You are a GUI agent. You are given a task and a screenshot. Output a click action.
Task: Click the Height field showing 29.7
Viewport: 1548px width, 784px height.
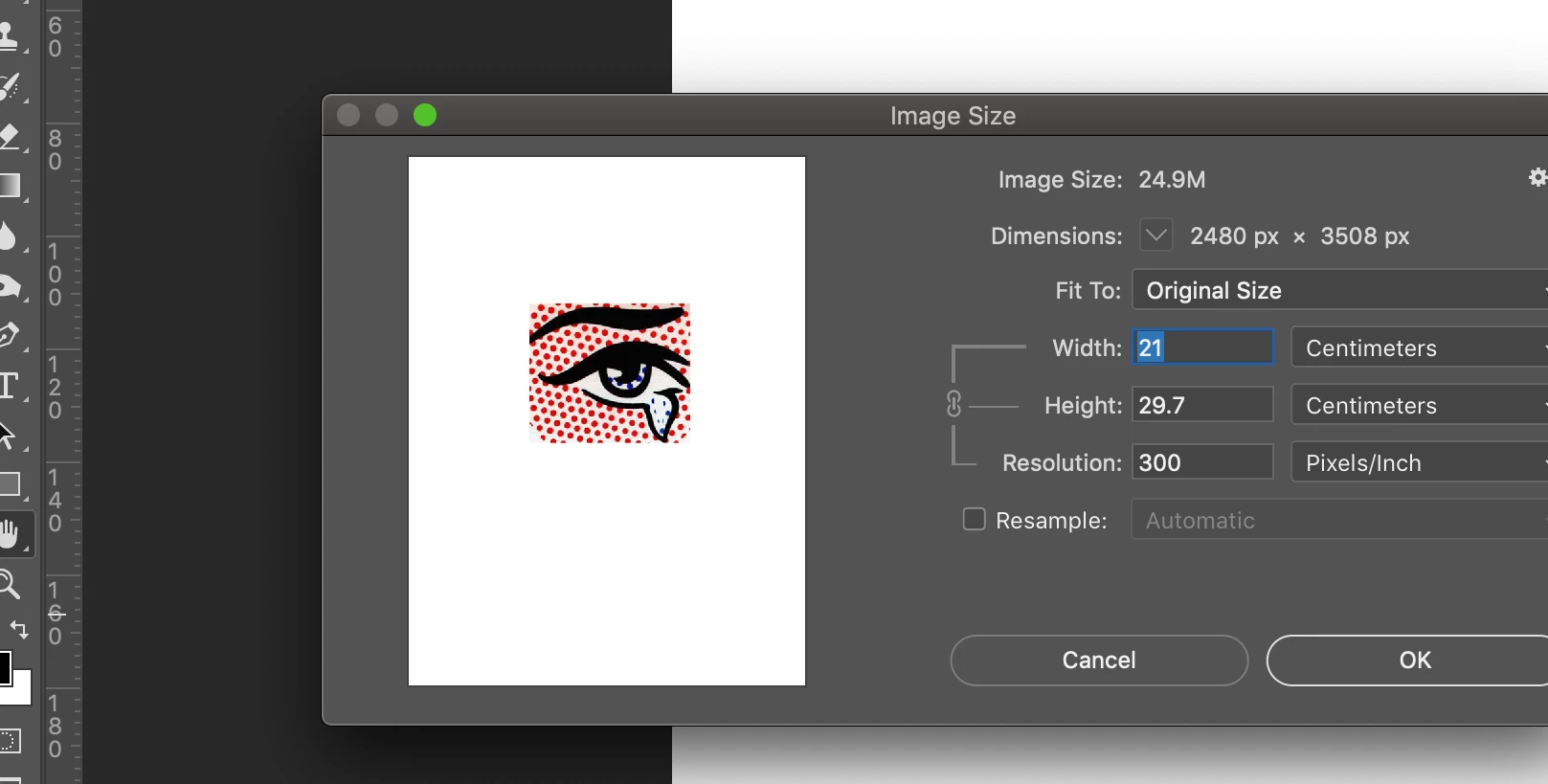click(1203, 405)
